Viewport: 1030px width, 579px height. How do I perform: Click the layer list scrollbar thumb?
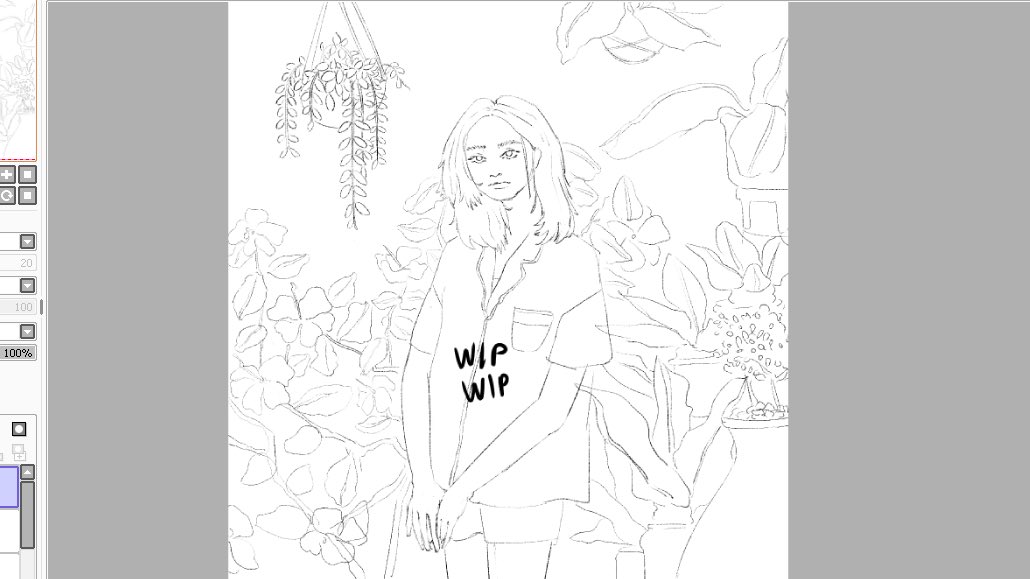click(28, 515)
